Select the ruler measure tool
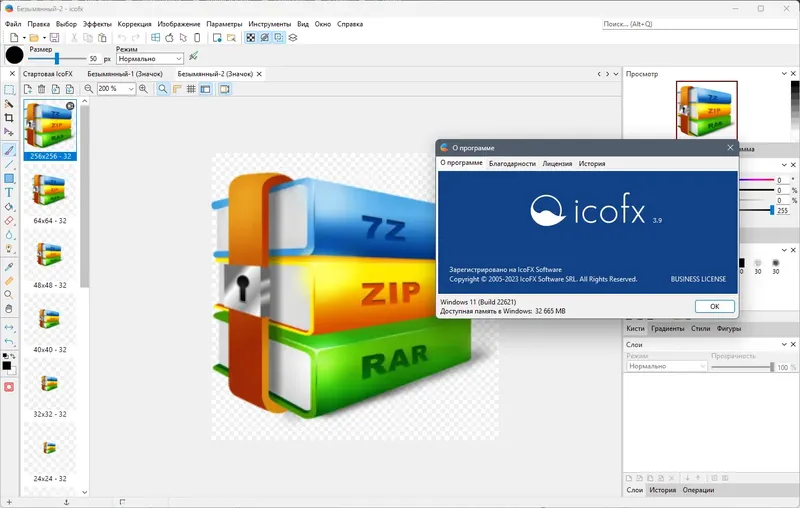 9,281
